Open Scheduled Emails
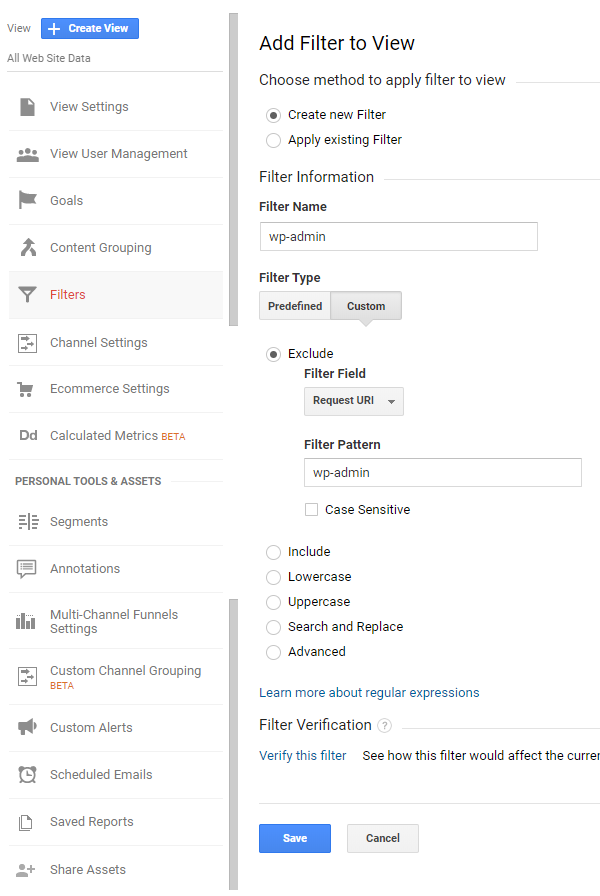This screenshot has height=896, width=600. coord(103,774)
